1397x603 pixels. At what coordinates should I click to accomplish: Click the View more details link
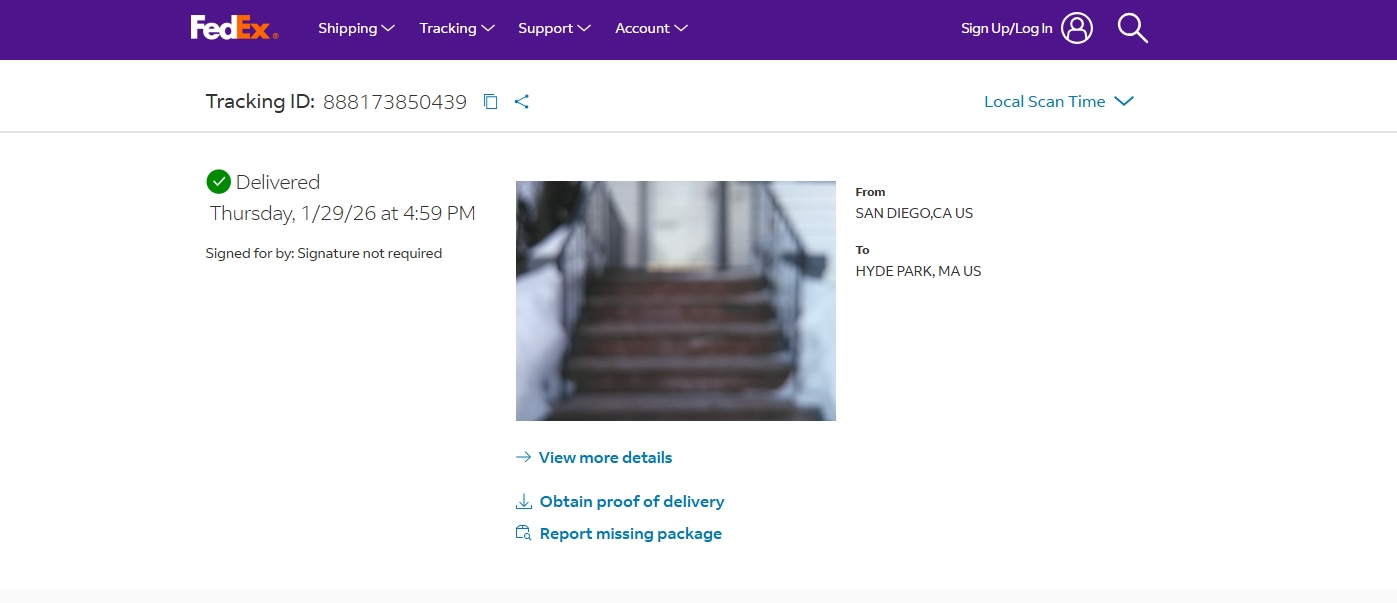605,457
